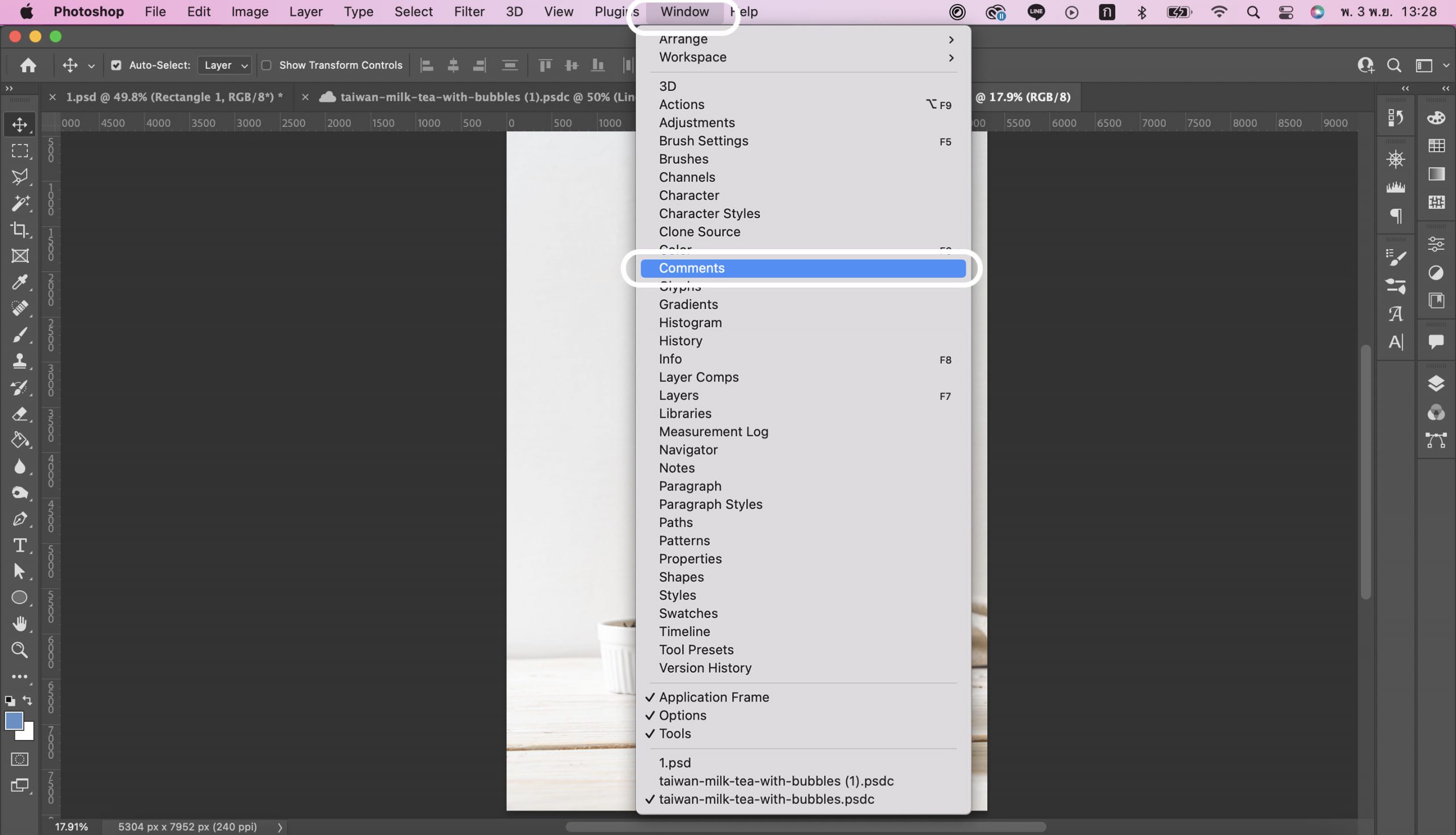The height and width of the screenshot is (835, 1456).
Task: Open Layers panel icon in right dock
Action: [x=1436, y=383]
